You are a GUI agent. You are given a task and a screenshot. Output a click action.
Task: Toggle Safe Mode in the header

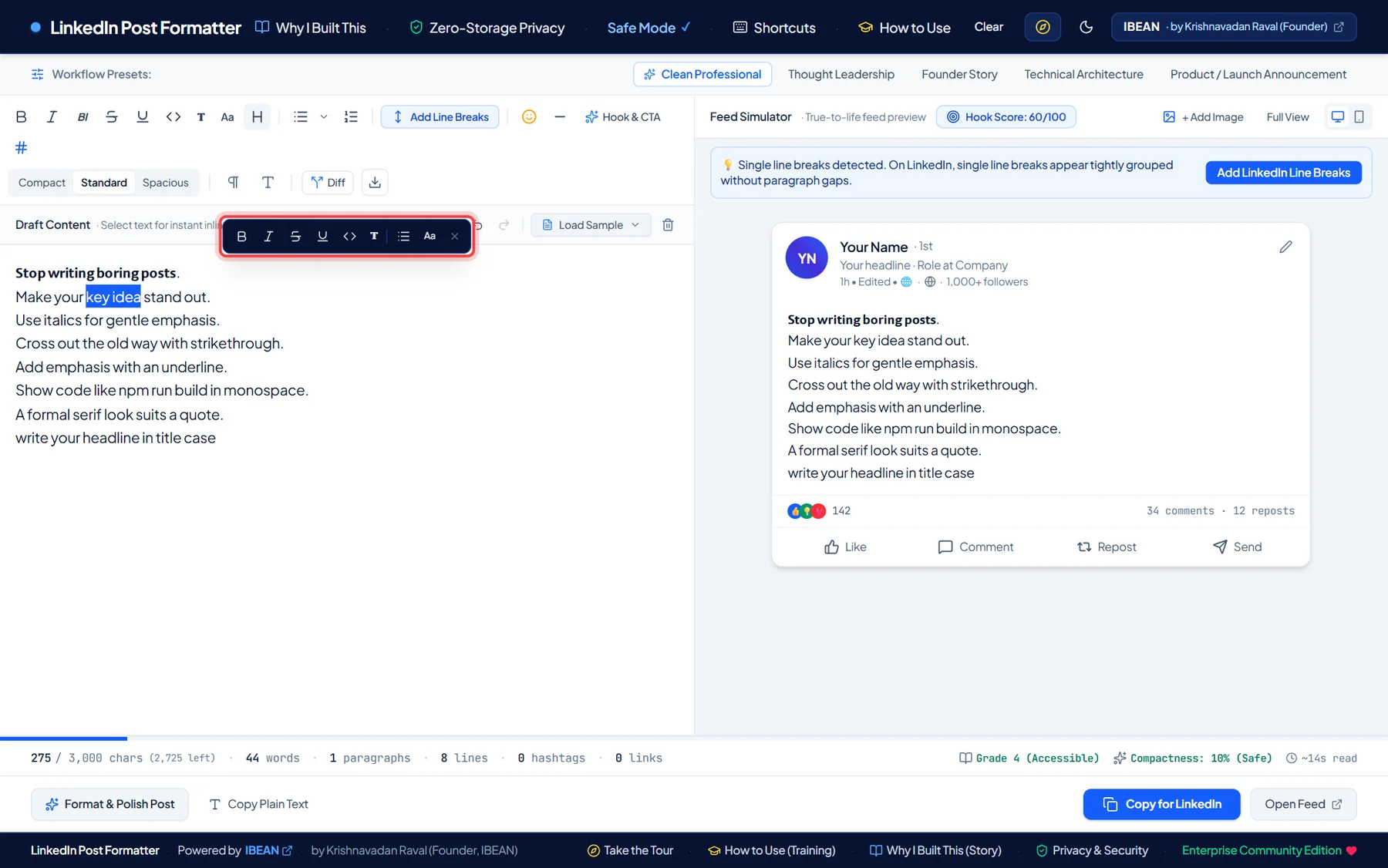click(649, 28)
